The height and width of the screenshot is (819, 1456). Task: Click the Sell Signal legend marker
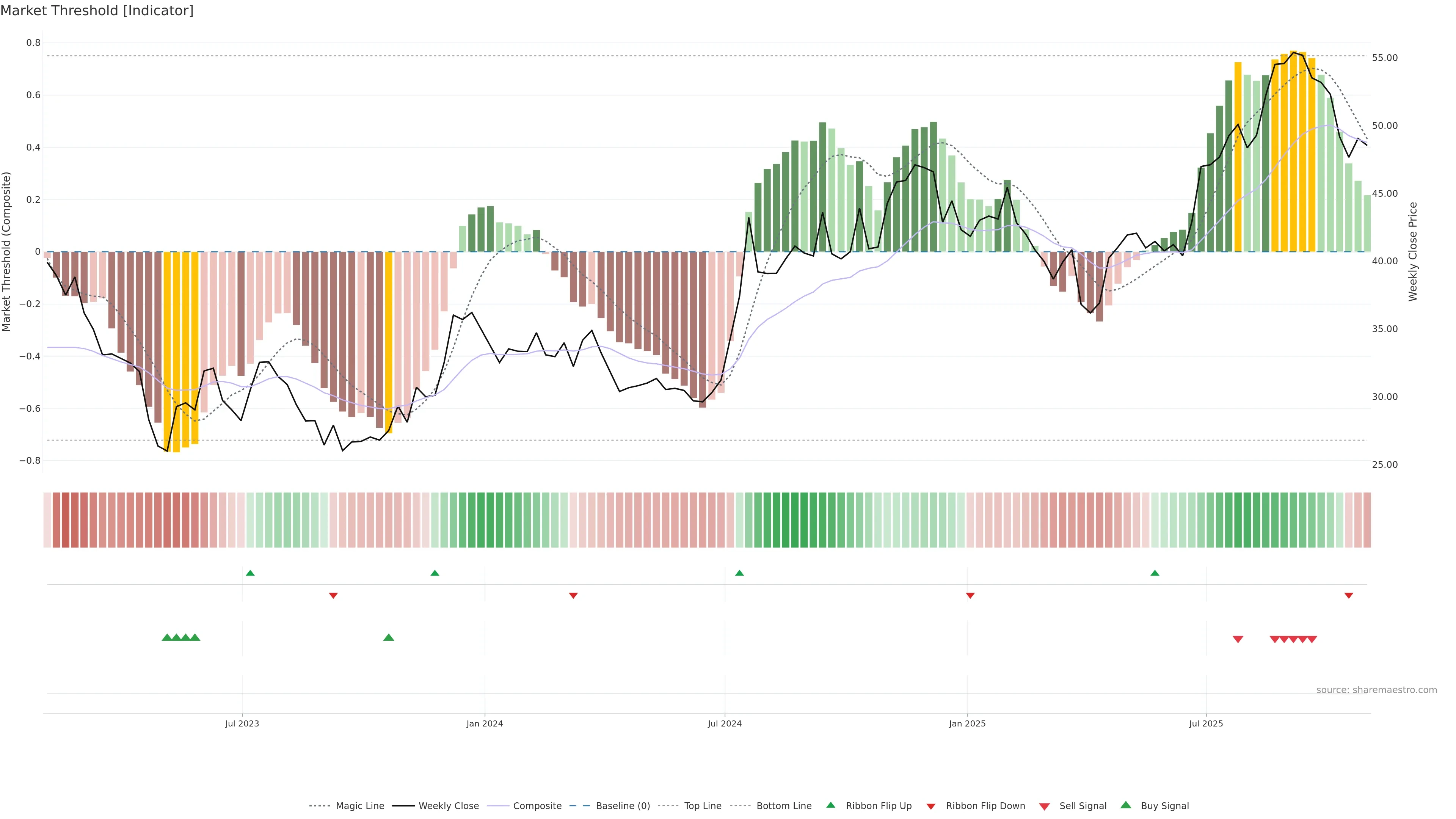click(x=1045, y=806)
